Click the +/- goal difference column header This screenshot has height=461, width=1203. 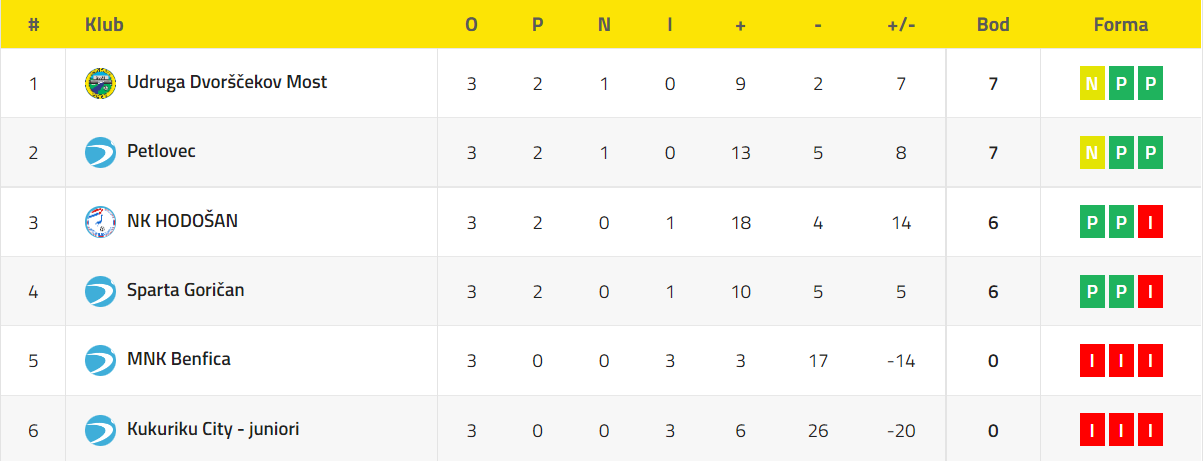point(901,25)
